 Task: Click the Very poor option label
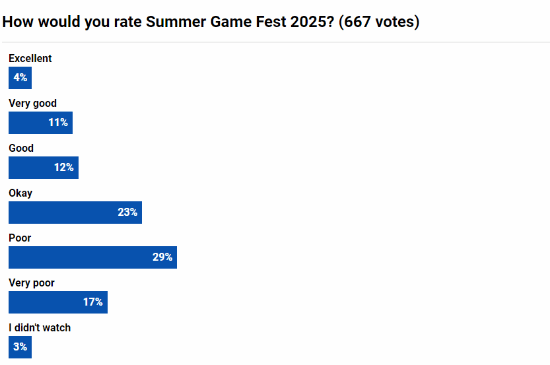click(32, 283)
